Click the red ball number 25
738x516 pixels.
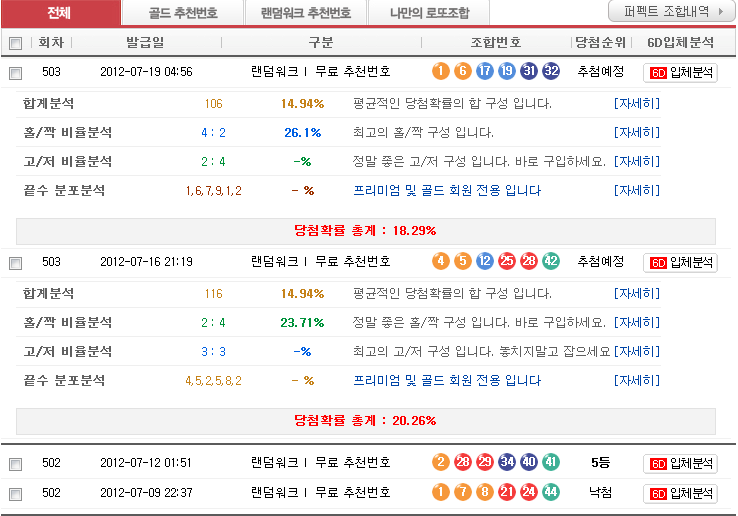(507, 261)
